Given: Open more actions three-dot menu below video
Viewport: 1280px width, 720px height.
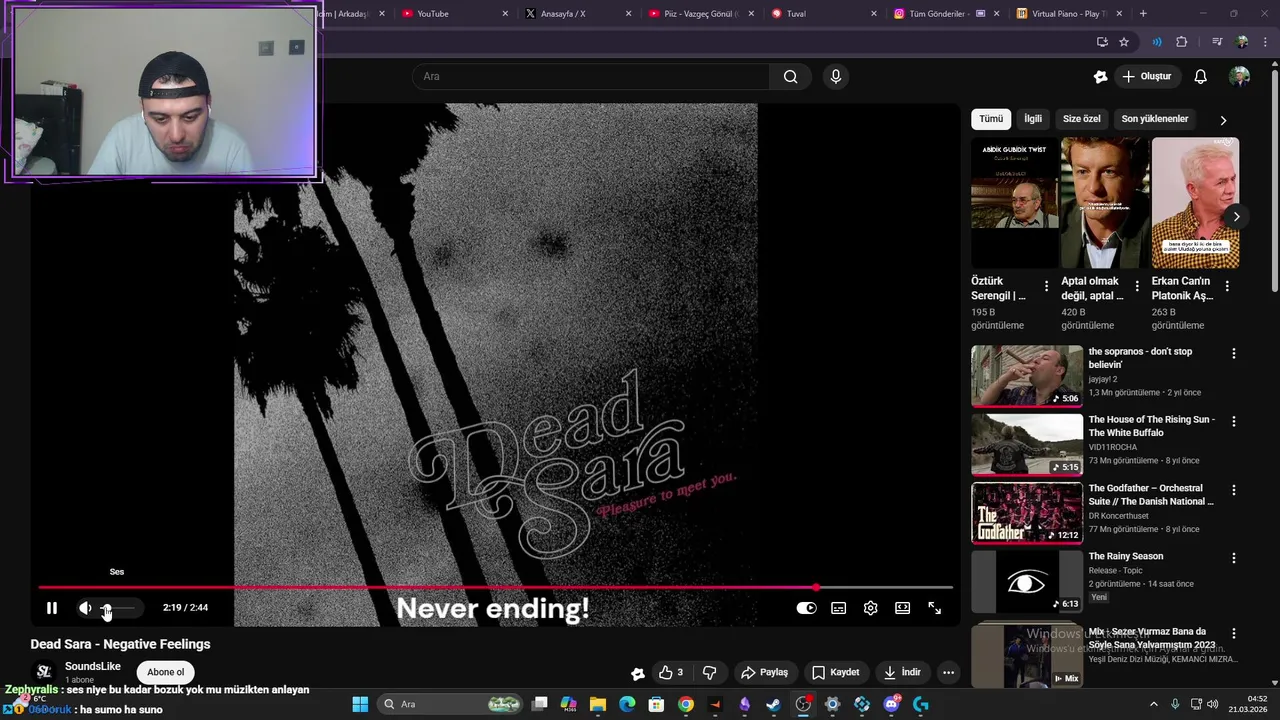Looking at the screenshot, I should [x=949, y=672].
